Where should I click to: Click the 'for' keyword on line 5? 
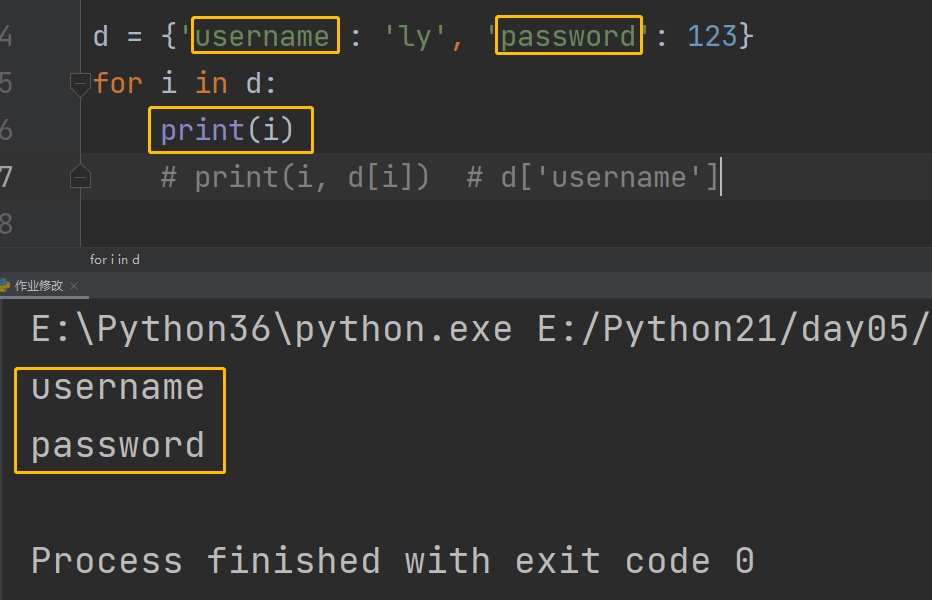pyautogui.click(x=118, y=83)
